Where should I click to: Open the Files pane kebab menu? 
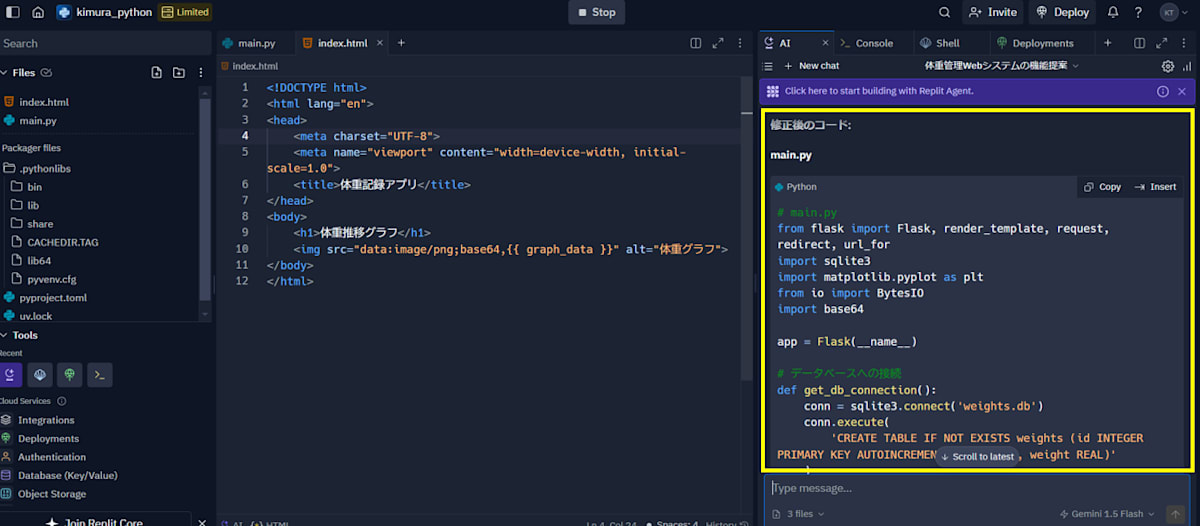pyautogui.click(x=201, y=72)
